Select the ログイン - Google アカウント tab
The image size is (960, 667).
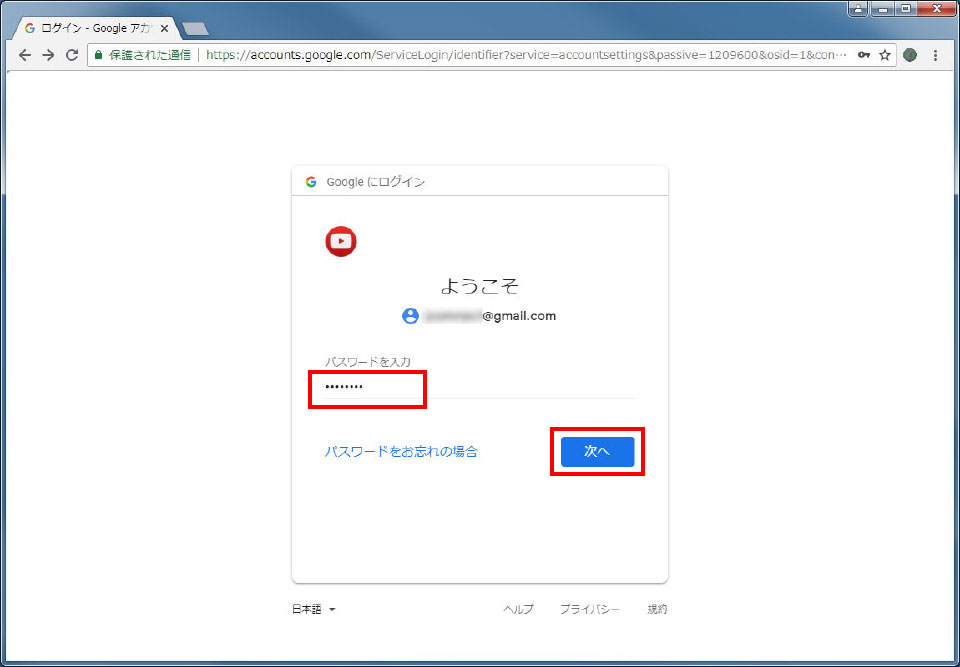97,29
